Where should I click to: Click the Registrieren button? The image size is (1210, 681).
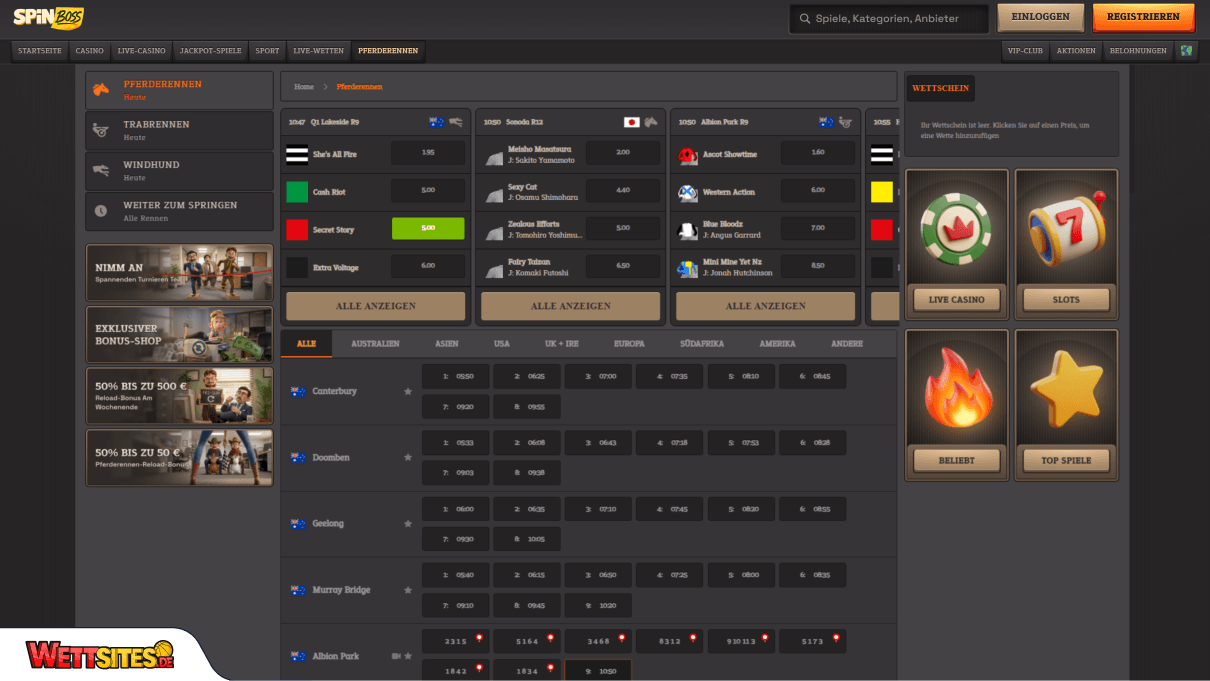point(1143,17)
